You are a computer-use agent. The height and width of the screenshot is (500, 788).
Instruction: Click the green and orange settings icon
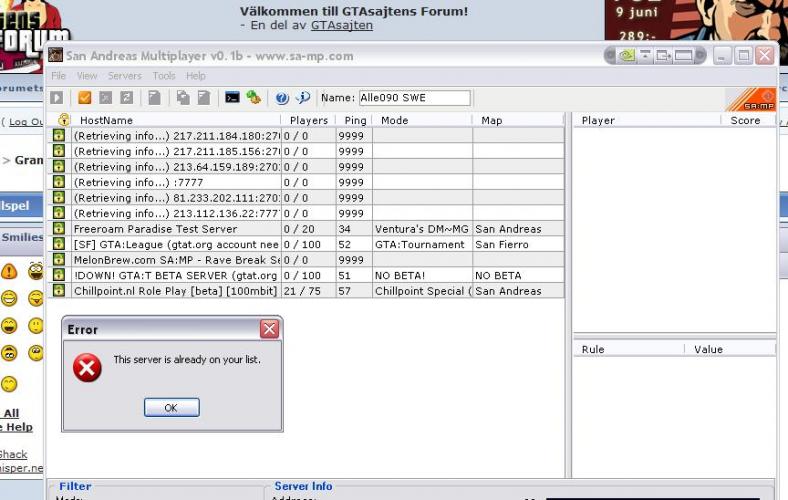[254, 97]
